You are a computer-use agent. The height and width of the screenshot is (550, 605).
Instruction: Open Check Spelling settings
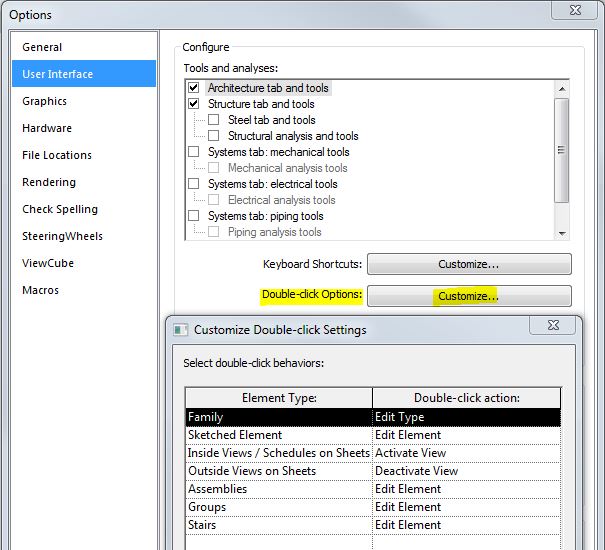point(84,209)
